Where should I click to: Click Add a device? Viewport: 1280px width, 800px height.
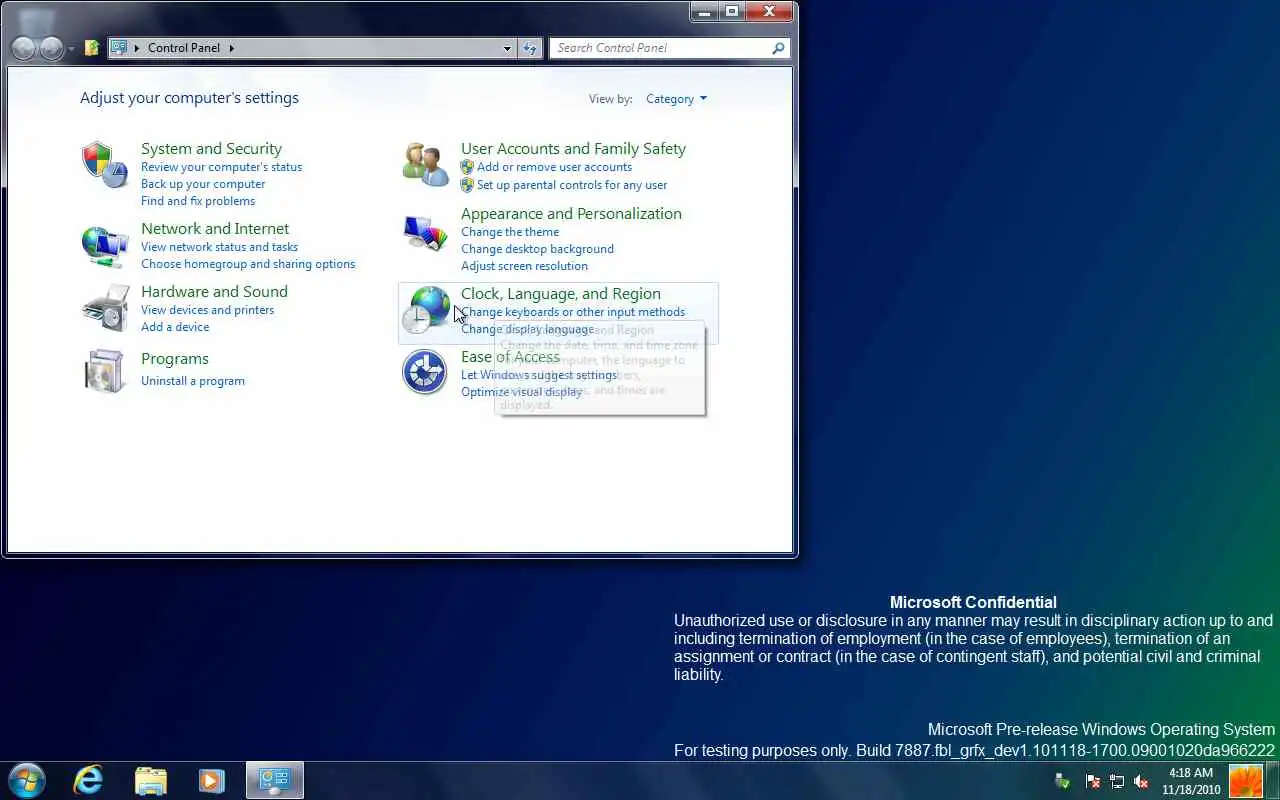(175, 327)
